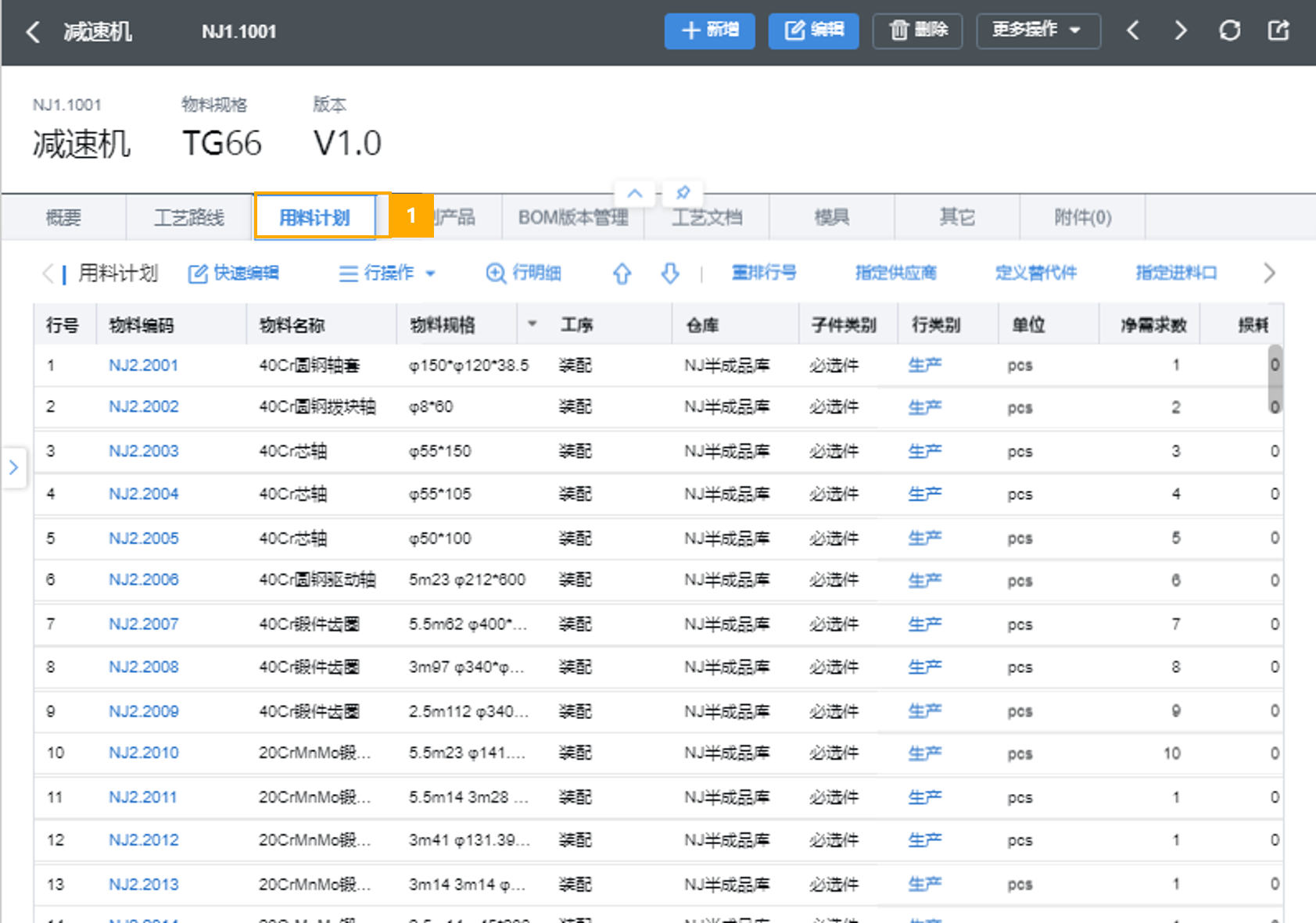The height and width of the screenshot is (923, 1316).
Task: Open the 更多操作 dropdown
Action: 1038,30
